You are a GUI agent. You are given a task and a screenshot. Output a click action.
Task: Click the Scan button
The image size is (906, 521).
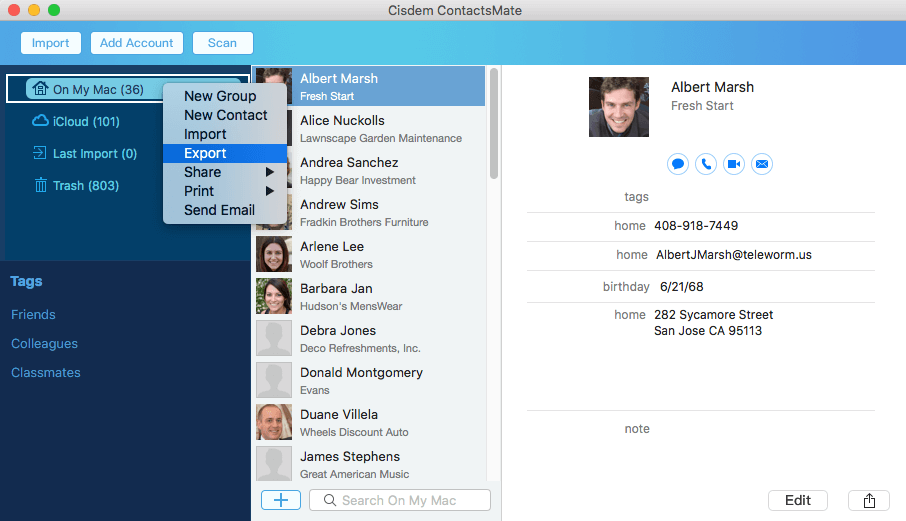coord(222,43)
